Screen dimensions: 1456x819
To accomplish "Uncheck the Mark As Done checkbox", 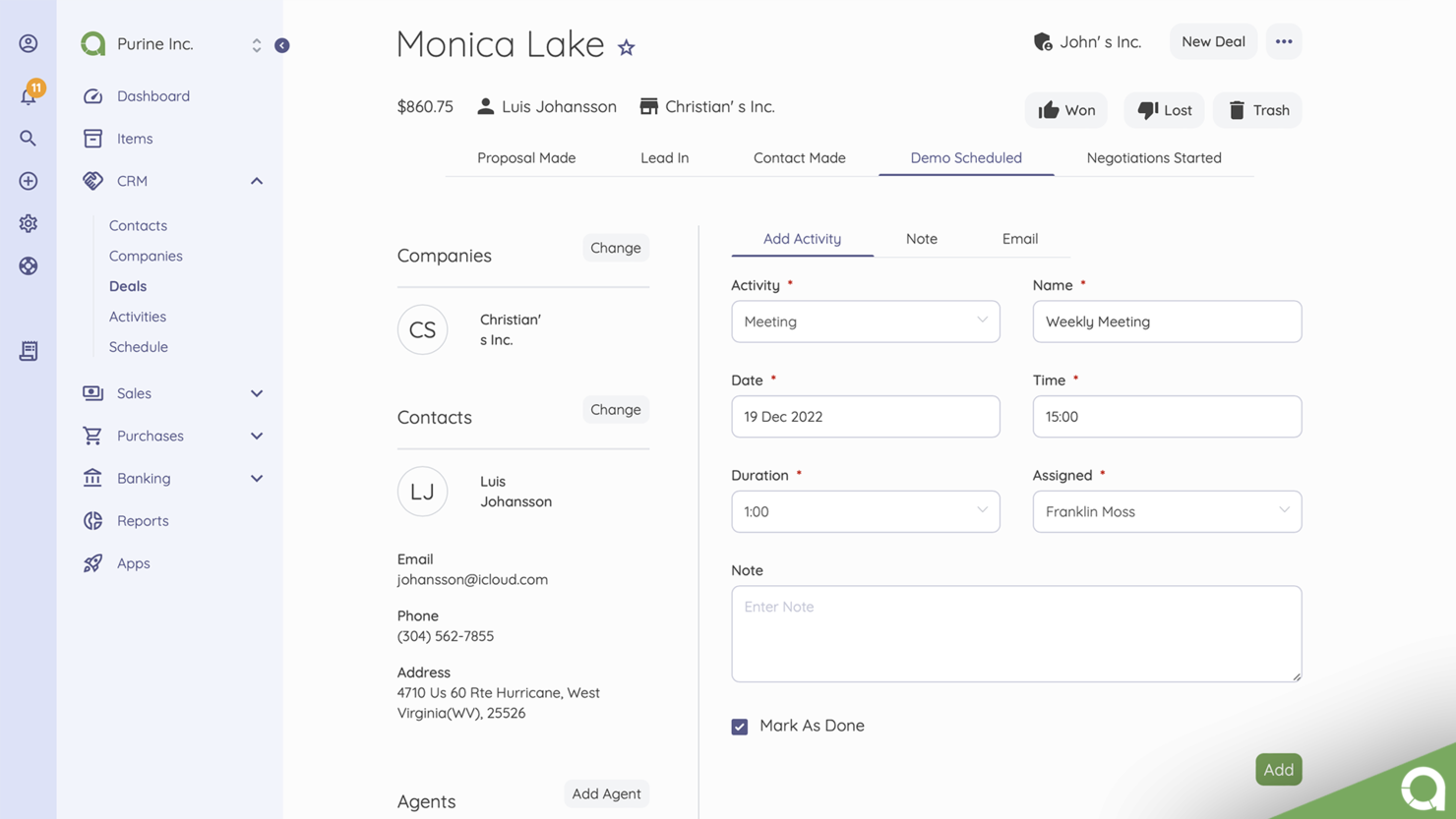I will pyautogui.click(x=740, y=727).
